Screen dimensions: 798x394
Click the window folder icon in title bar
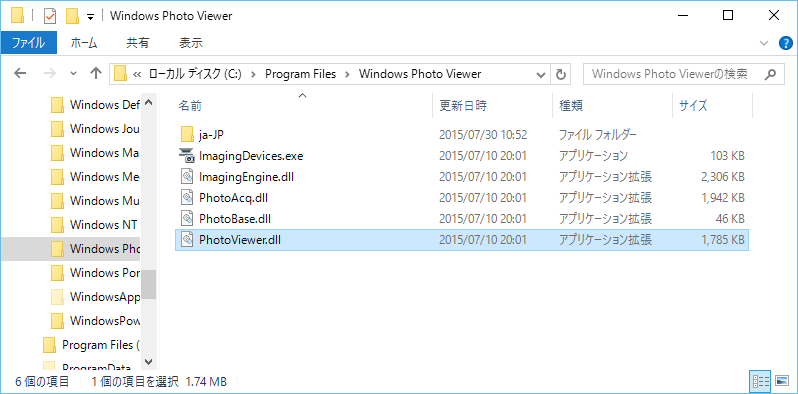click(18, 16)
